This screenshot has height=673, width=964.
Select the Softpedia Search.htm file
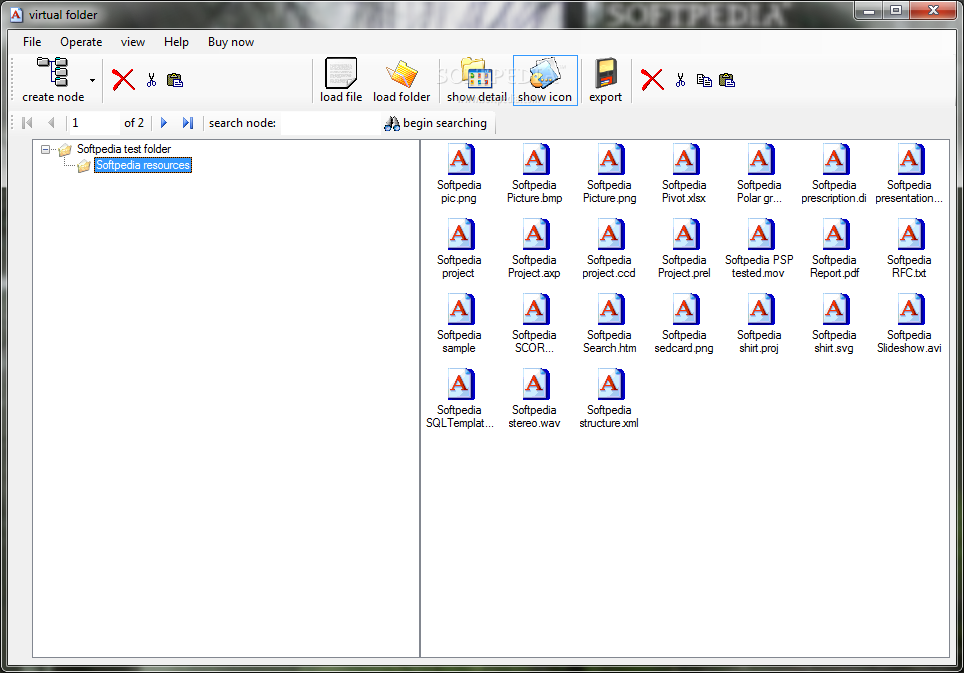click(x=609, y=323)
